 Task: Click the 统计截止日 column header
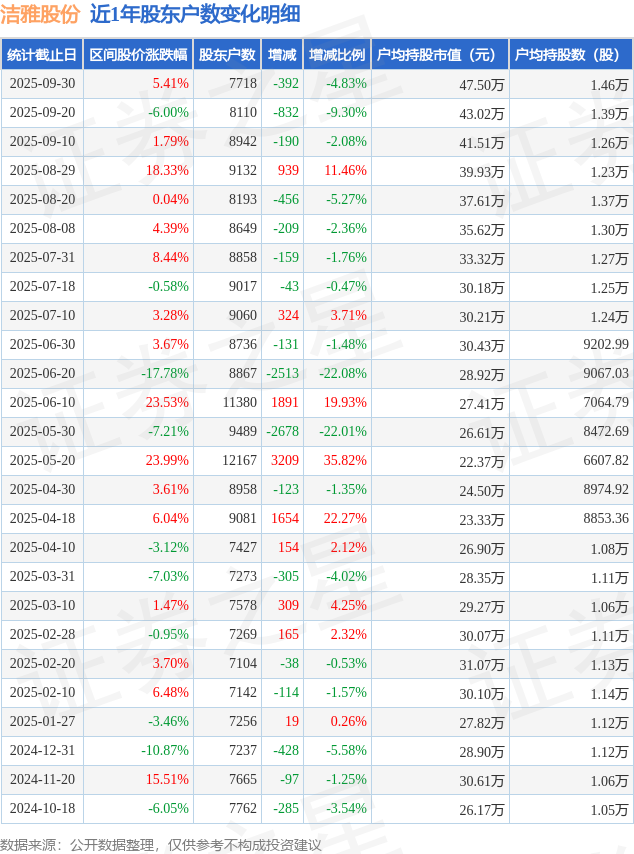pos(42,55)
